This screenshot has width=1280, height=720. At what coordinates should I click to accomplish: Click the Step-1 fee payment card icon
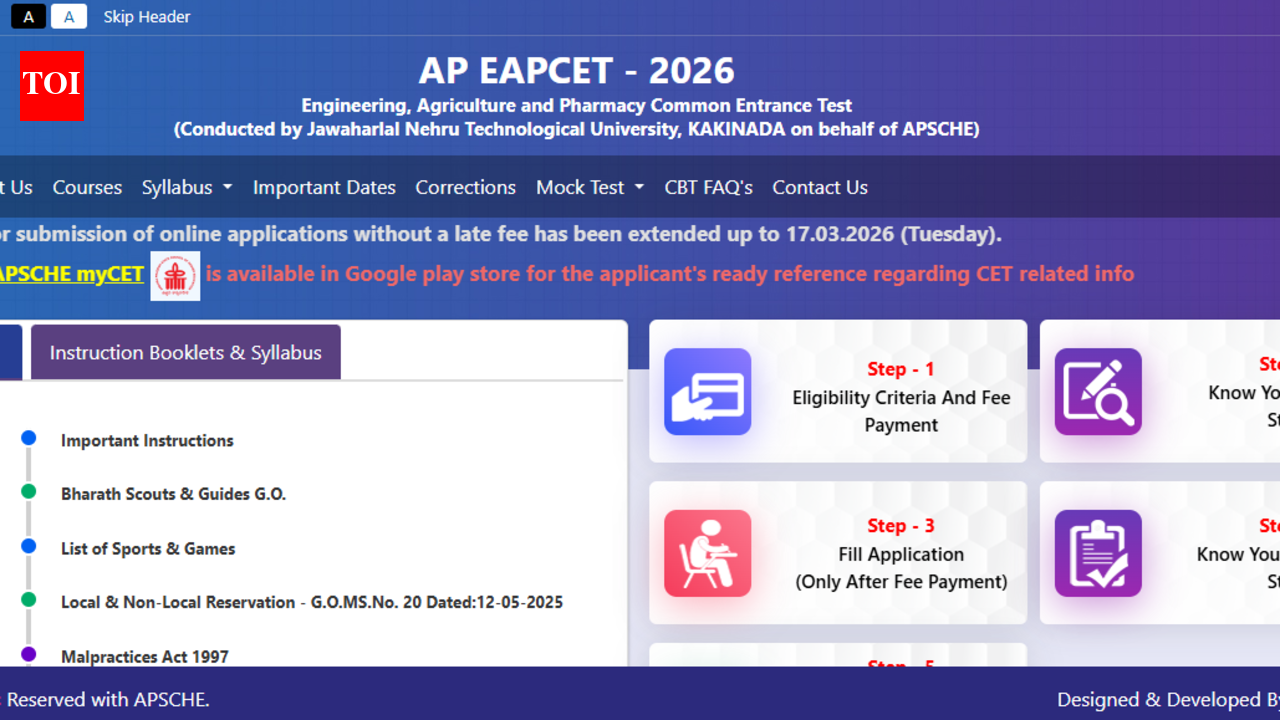(707, 393)
